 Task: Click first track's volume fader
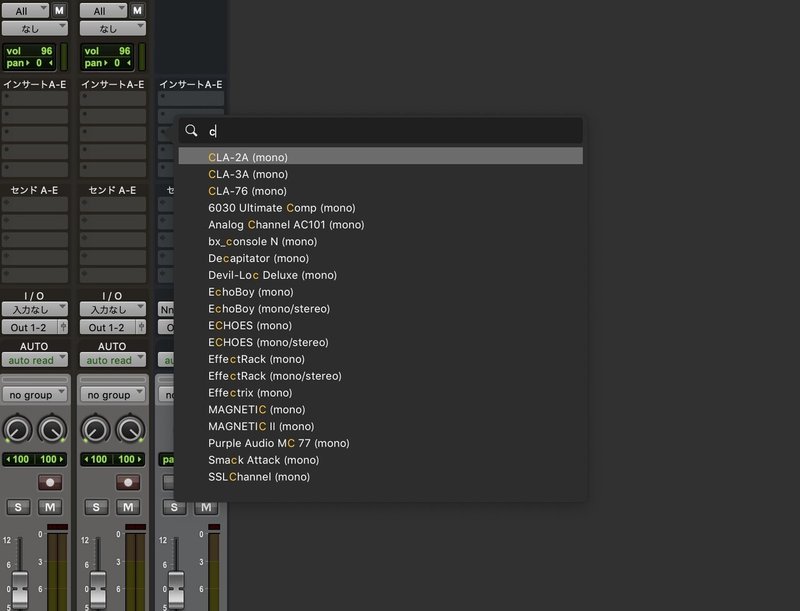[20, 589]
